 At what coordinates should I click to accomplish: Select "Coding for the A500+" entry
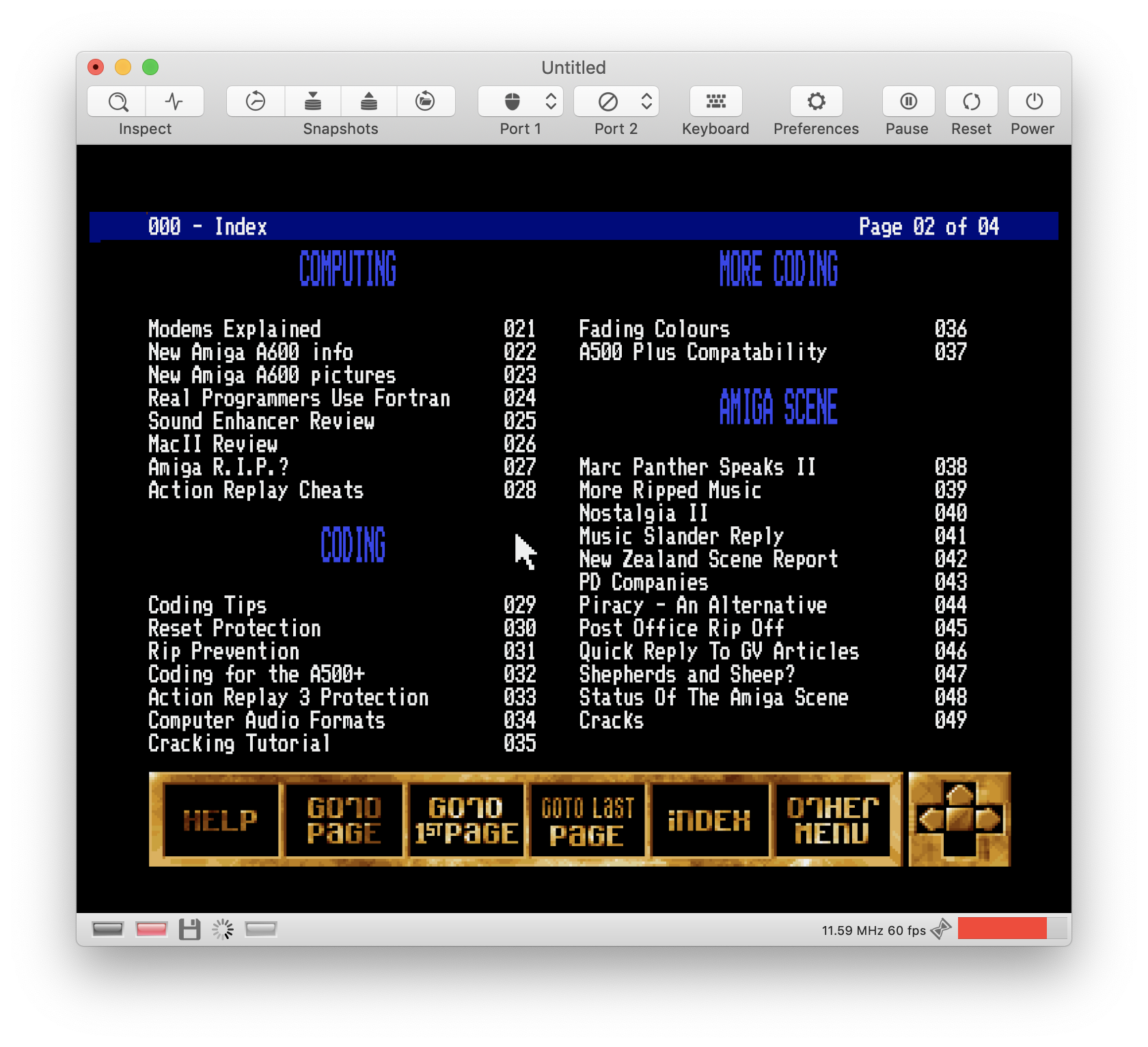pyautogui.click(x=257, y=675)
